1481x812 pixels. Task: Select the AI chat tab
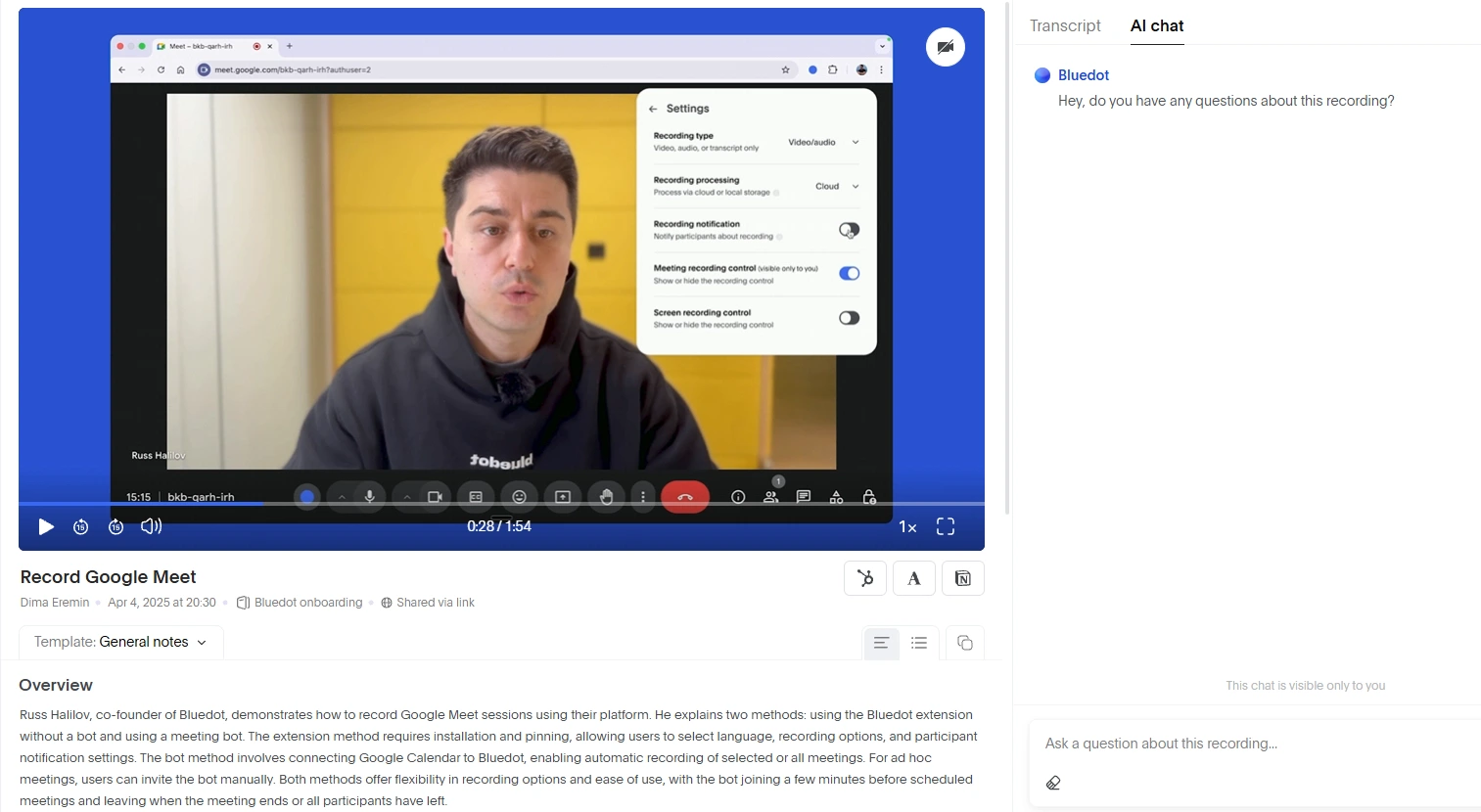(1157, 25)
